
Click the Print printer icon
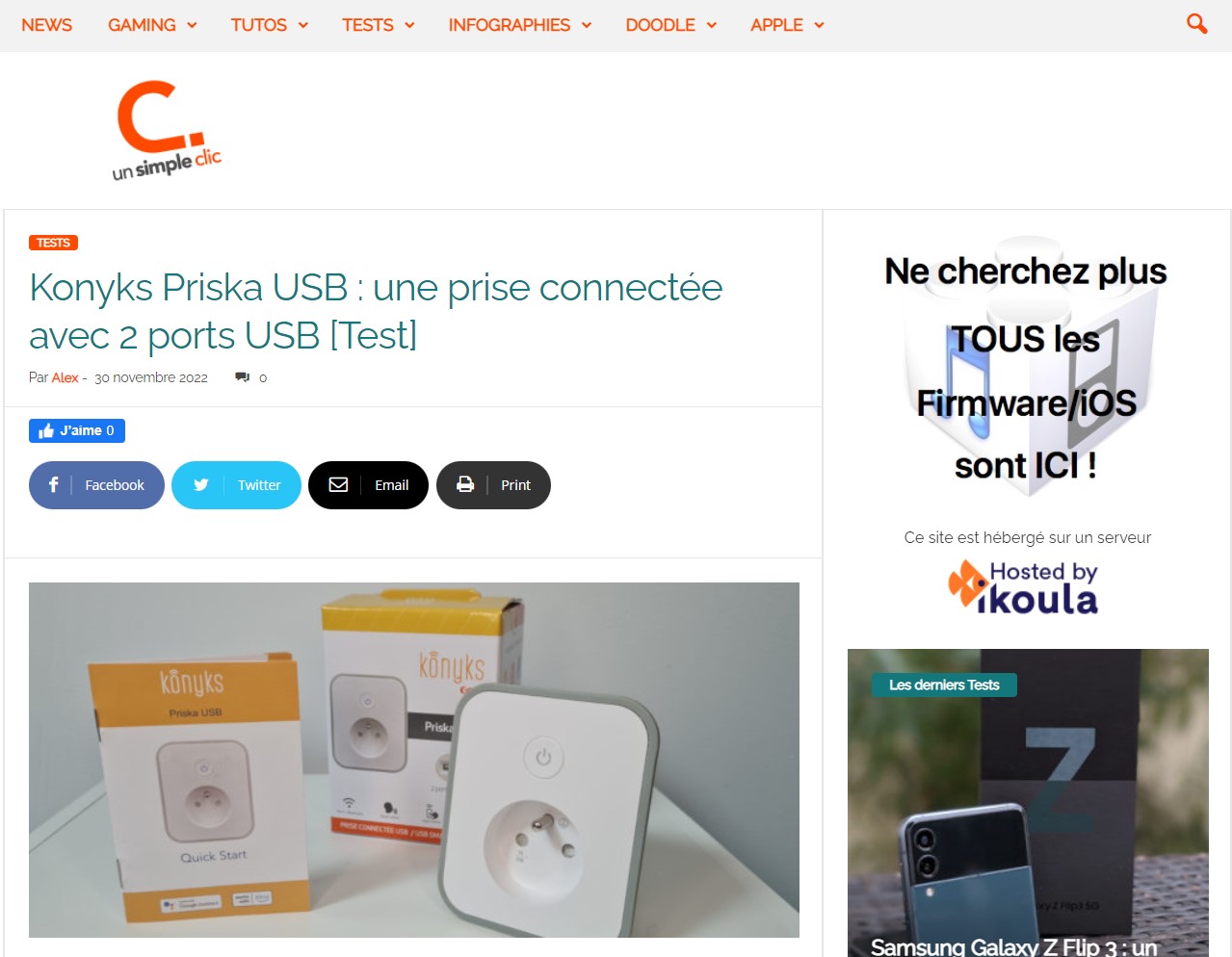pos(465,485)
